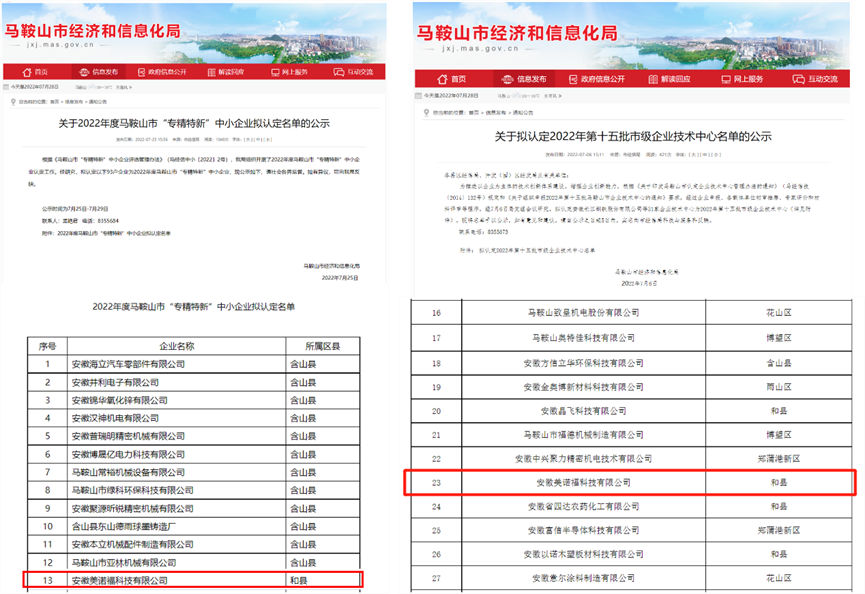Click the heading 2022年度马鞍山市"专精特新"中小企业拟认定名单

coord(194,307)
